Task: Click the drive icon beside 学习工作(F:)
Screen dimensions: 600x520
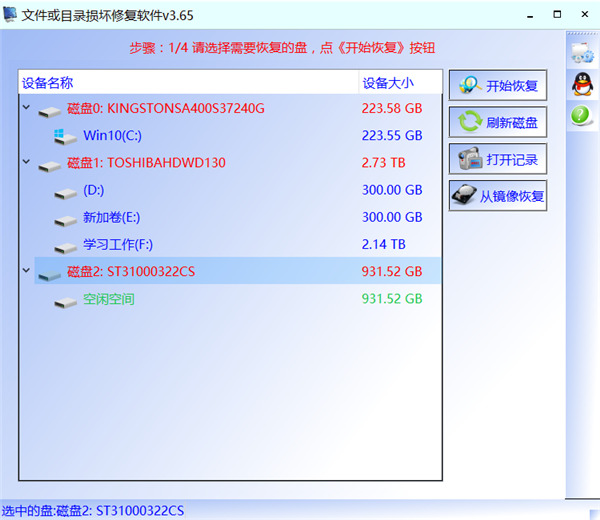Action: [65, 248]
